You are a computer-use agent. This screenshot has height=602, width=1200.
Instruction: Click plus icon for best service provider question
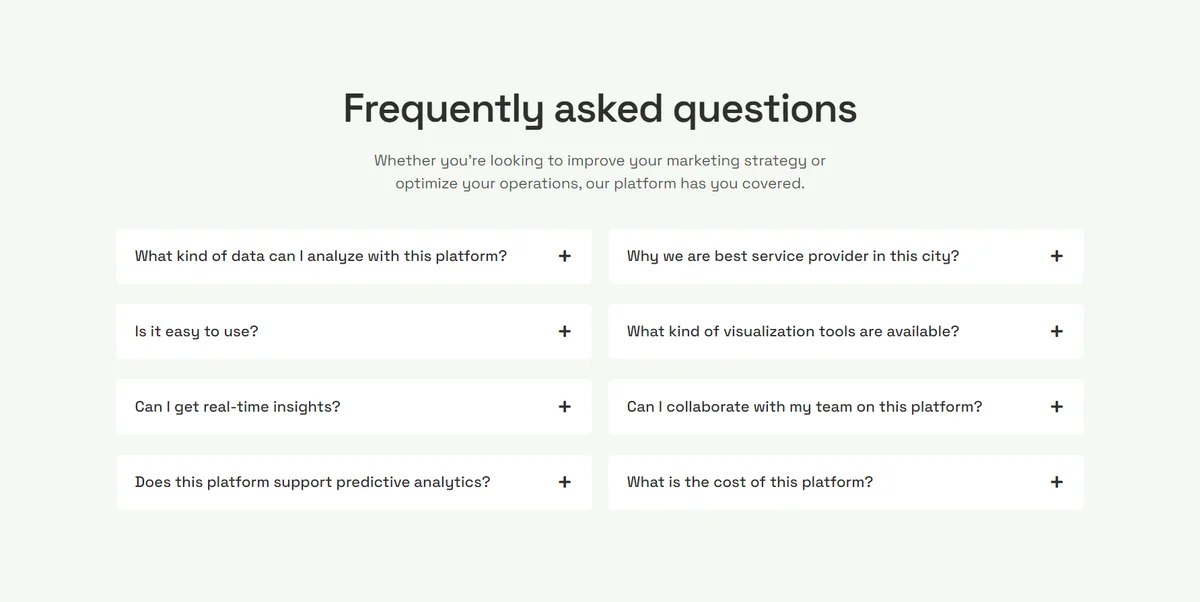[1057, 256]
